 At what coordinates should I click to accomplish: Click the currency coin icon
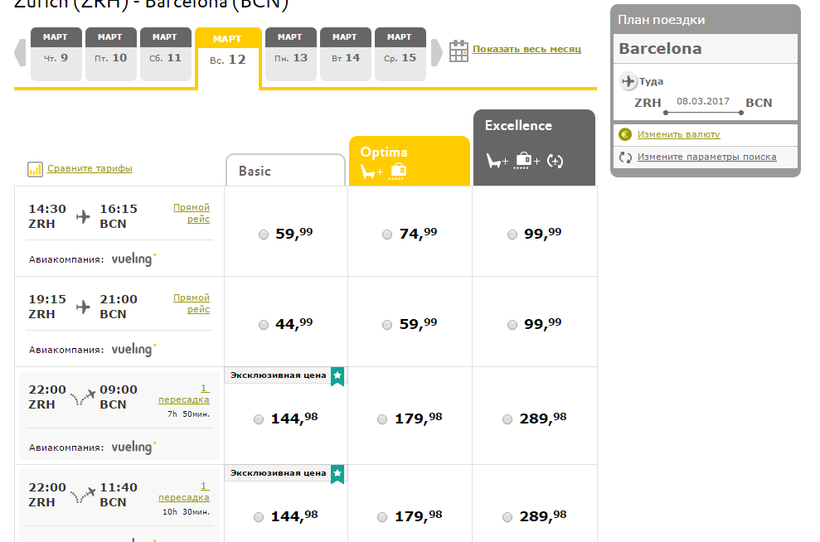coord(626,134)
